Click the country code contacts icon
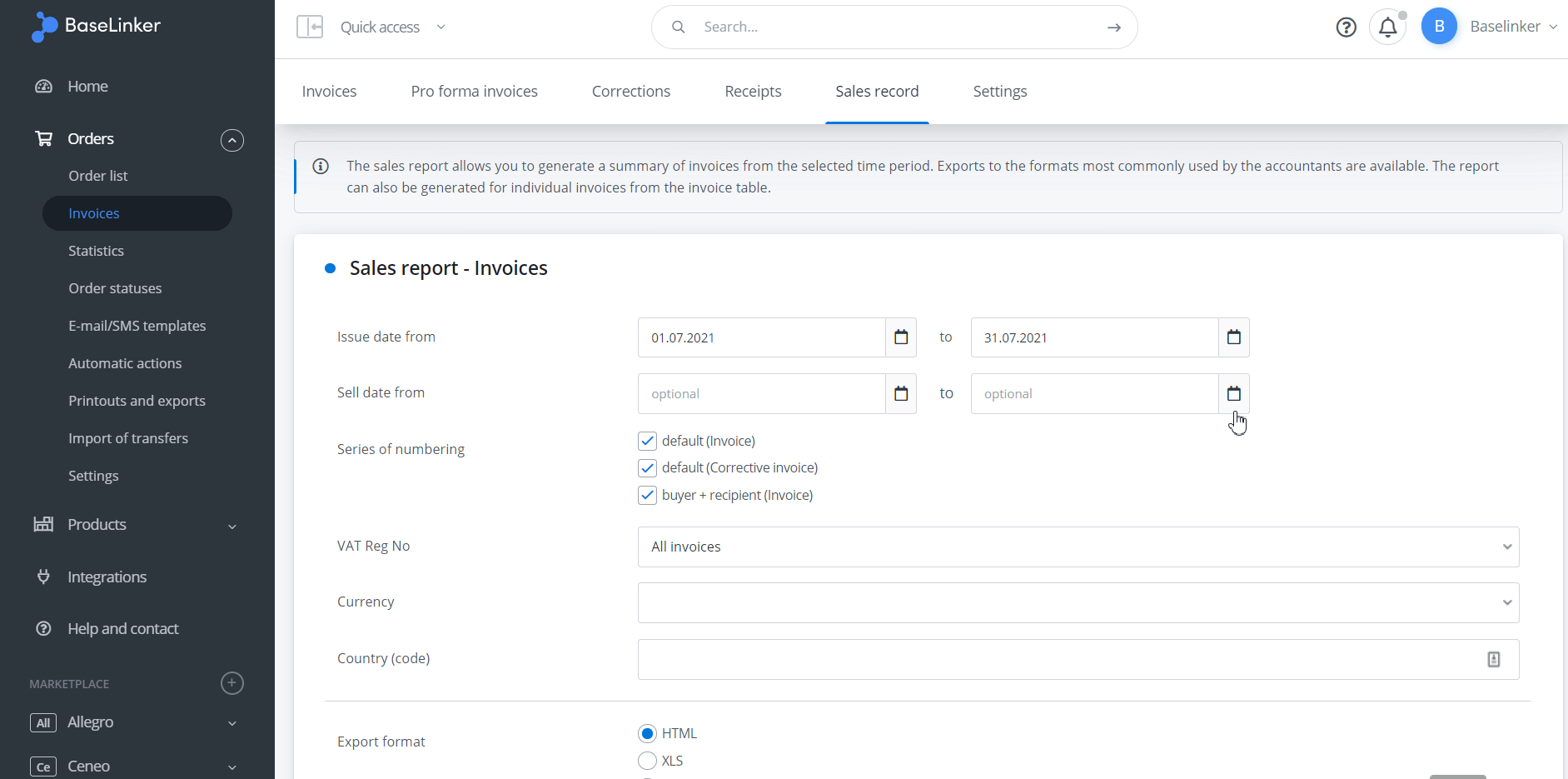1568x779 pixels. [1494, 659]
